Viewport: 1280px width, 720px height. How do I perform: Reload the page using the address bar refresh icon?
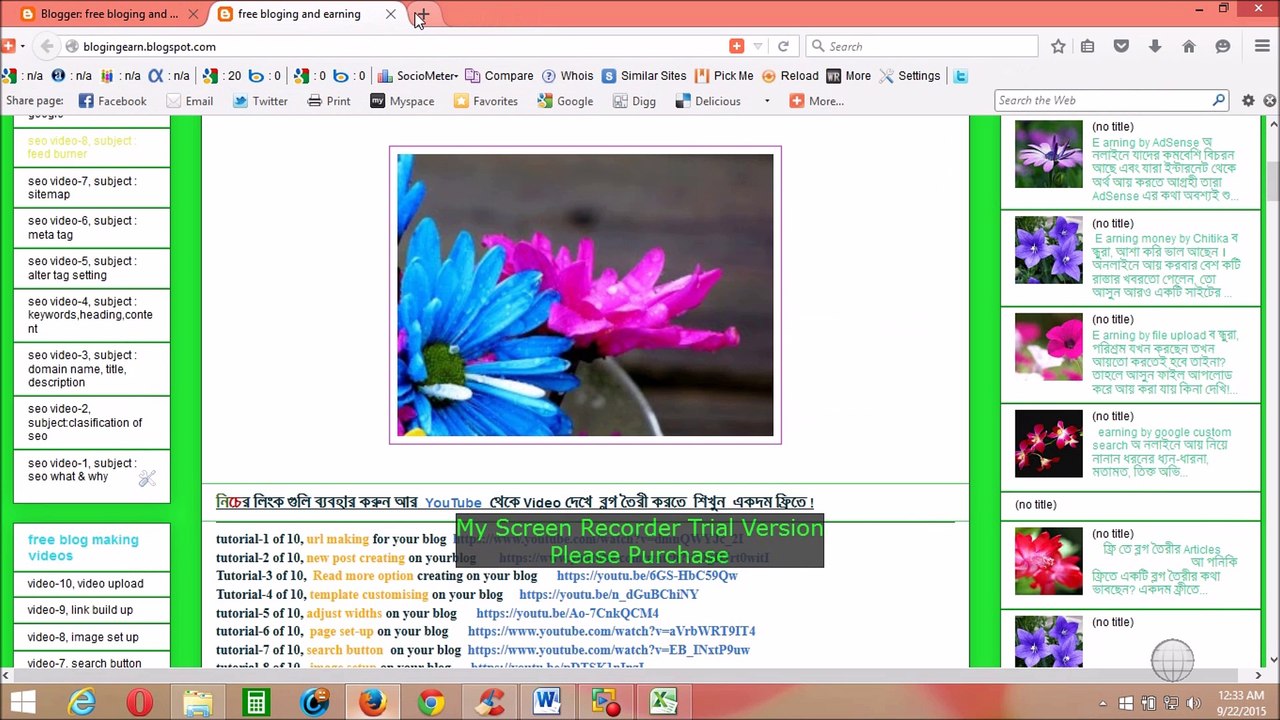pos(783,46)
